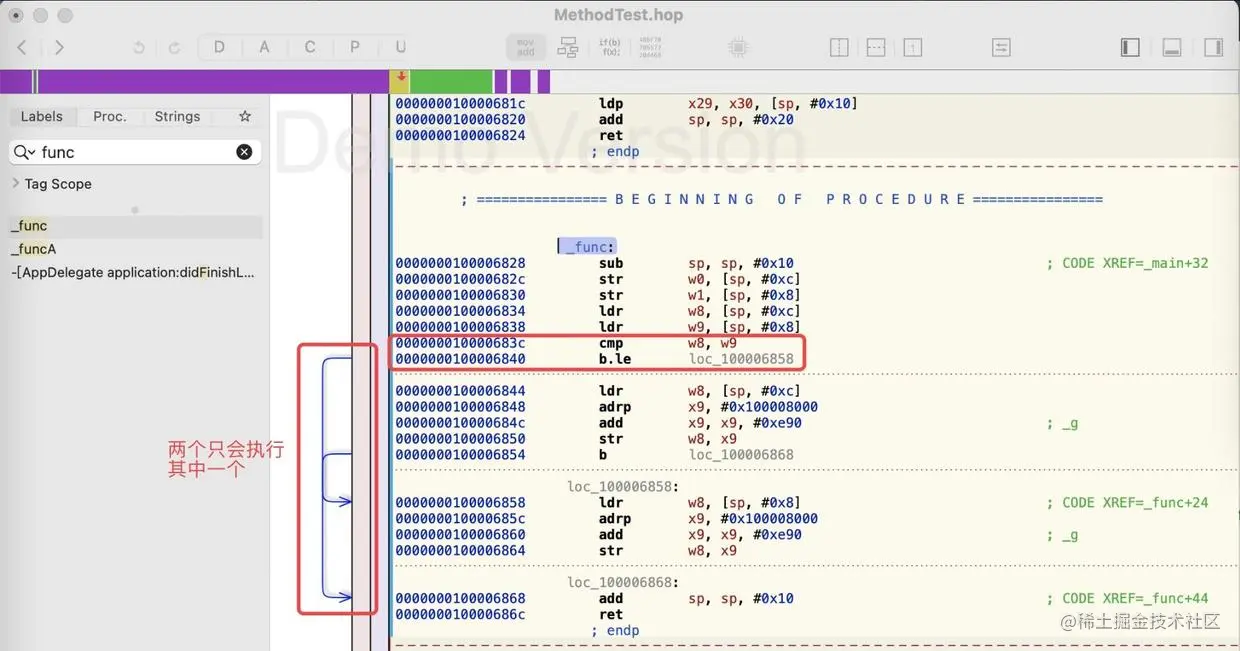The width and height of the screenshot is (1240, 651).
Task: Select the _funcA label in list
Action: 135,249
